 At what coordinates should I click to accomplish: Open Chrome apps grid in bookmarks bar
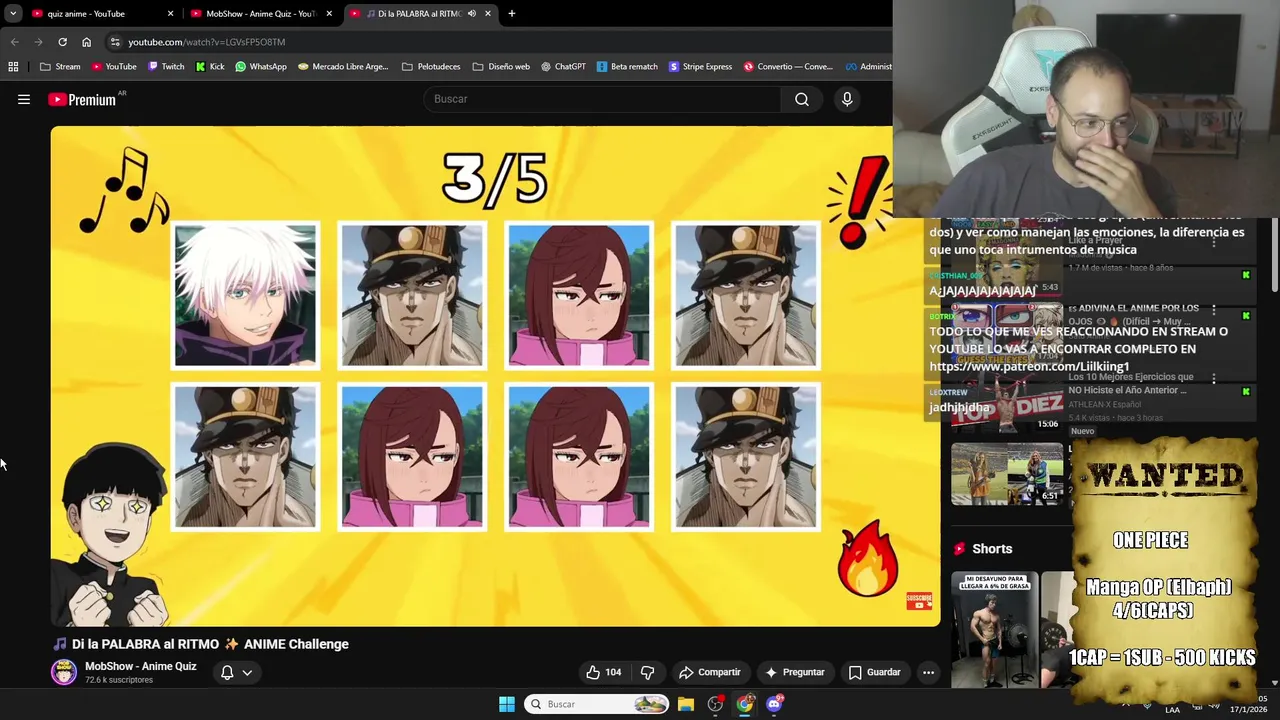(13, 67)
